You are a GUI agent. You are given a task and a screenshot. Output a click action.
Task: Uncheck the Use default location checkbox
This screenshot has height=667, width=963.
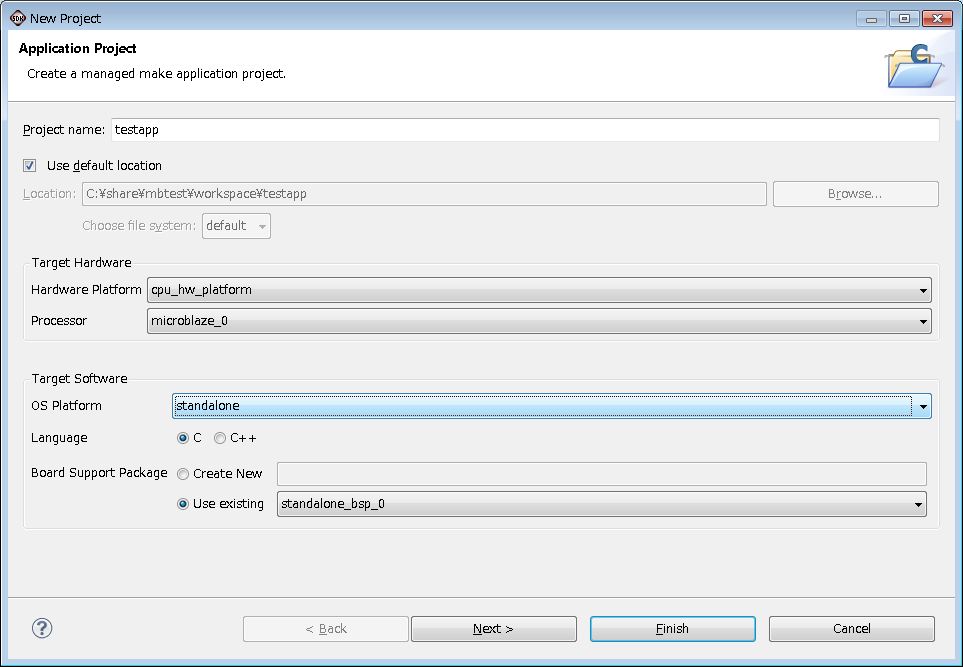pyautogui.click(x=30, y=165)
